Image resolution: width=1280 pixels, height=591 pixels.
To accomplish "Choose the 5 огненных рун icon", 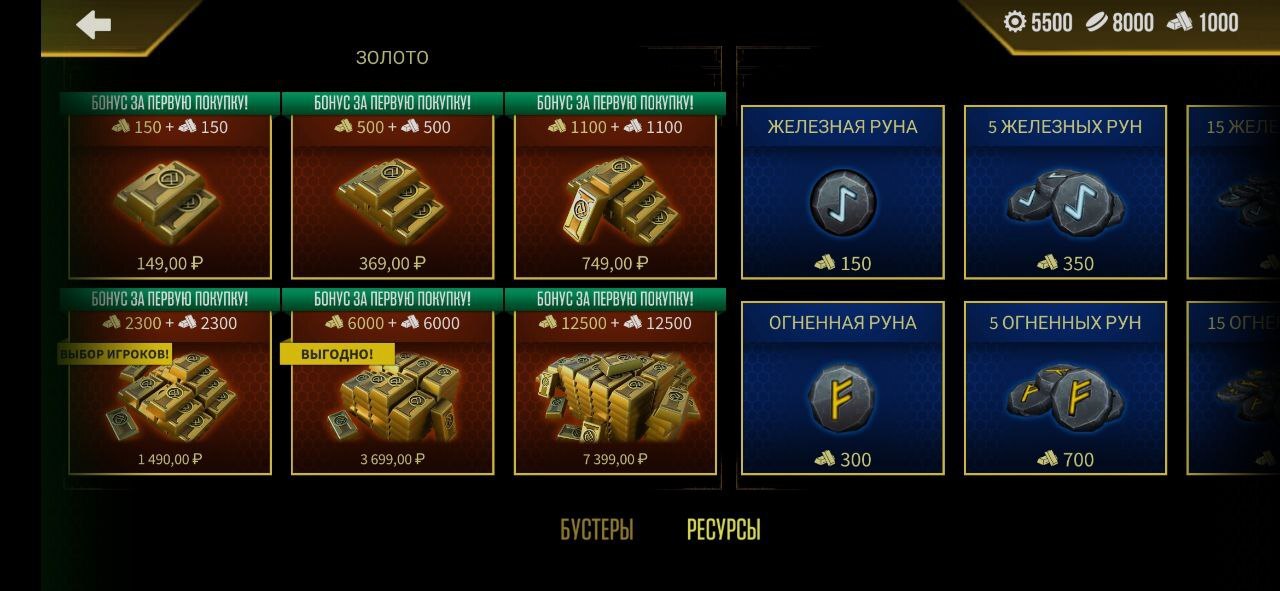I will pos(1065,396).
